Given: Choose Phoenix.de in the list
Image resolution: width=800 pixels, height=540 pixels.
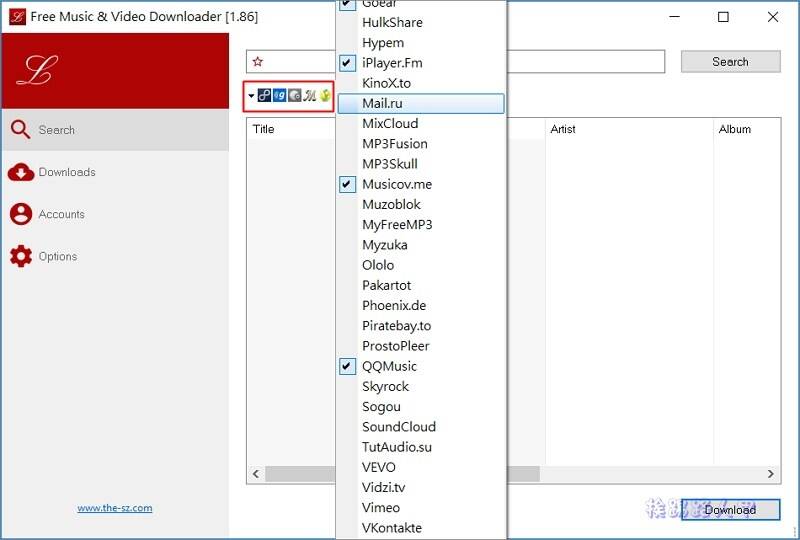Looking at the screenshot, I should pos(421,306).
